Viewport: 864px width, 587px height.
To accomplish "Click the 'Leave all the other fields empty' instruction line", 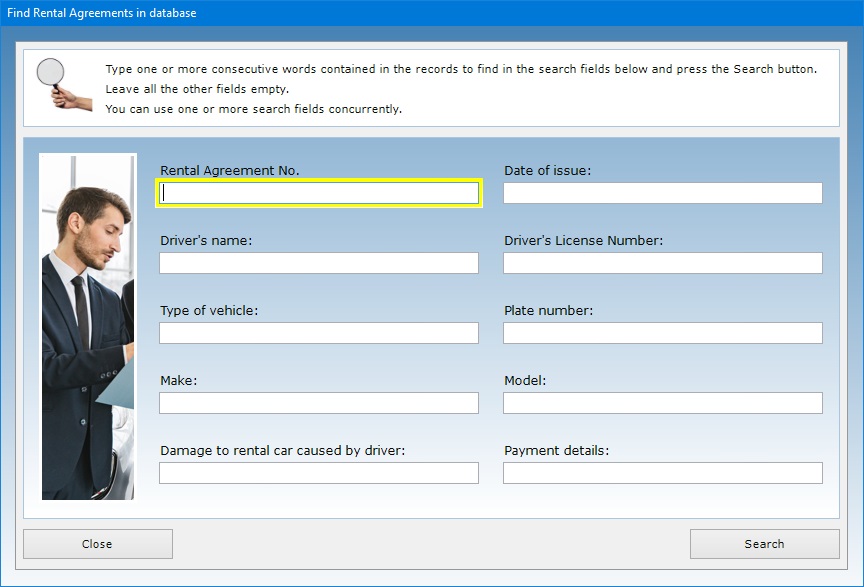I will coord(197,89).
